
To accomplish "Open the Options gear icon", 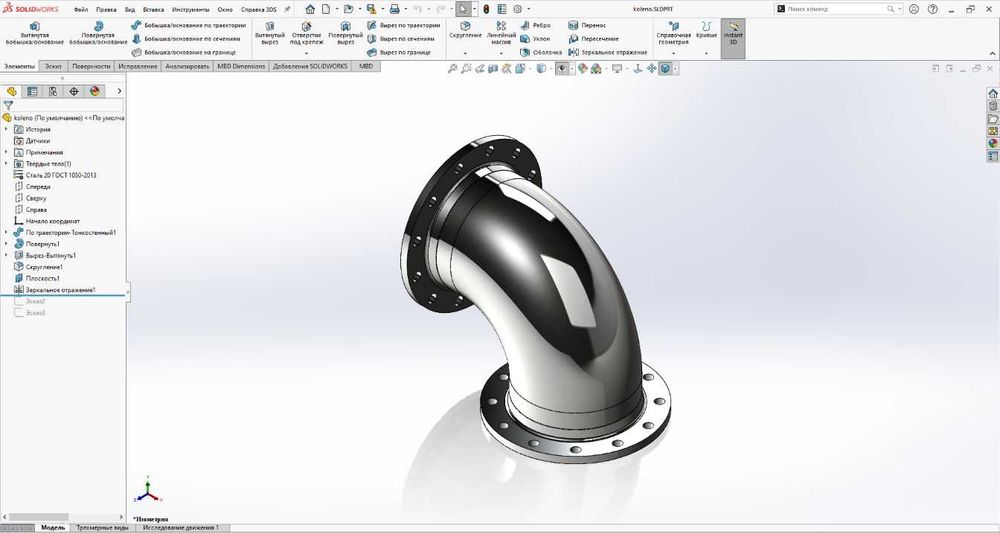I will [518, 9].
